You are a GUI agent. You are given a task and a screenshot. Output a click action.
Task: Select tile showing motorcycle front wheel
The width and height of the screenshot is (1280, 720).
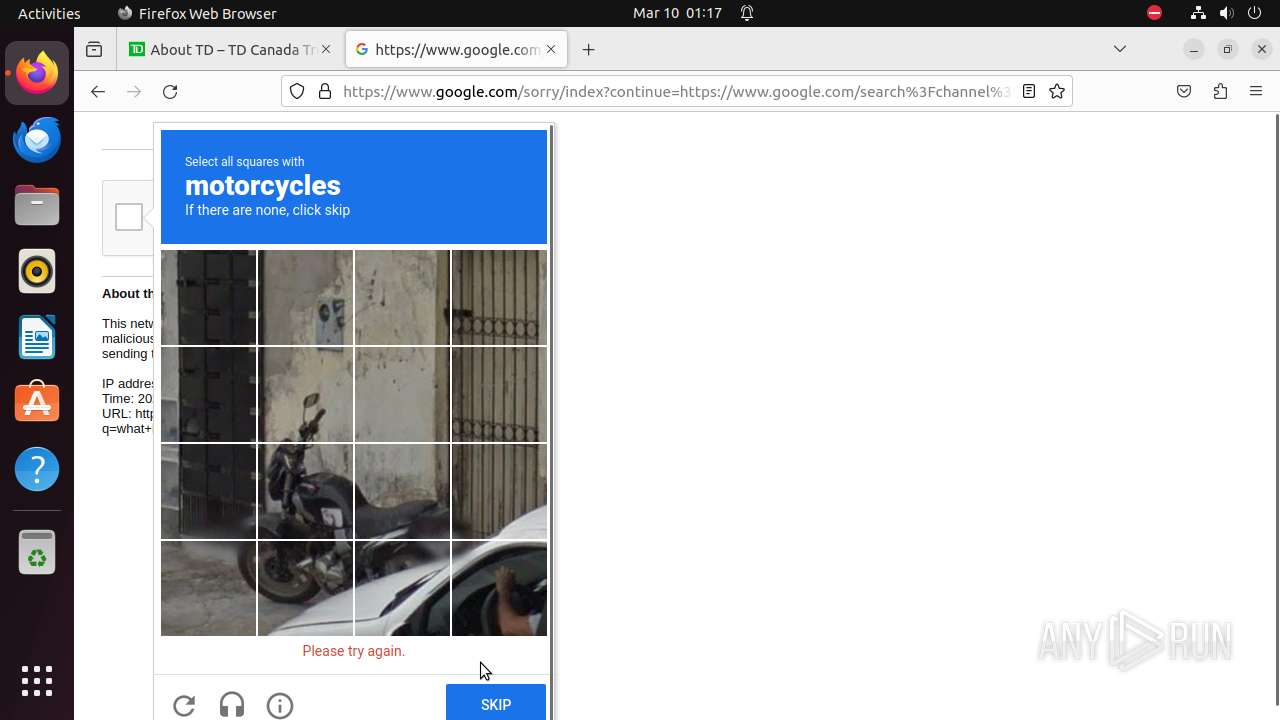tap(305, 588)
